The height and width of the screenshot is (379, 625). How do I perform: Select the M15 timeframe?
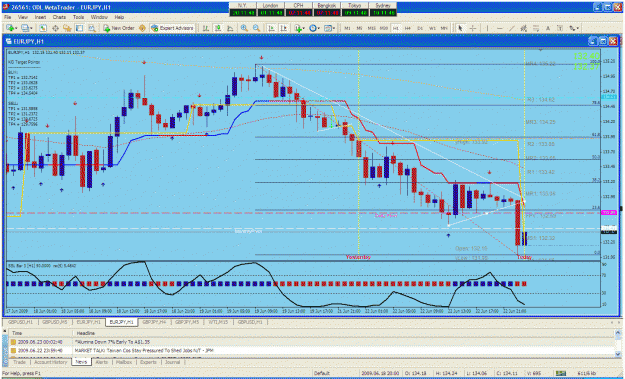click(371, 28)
